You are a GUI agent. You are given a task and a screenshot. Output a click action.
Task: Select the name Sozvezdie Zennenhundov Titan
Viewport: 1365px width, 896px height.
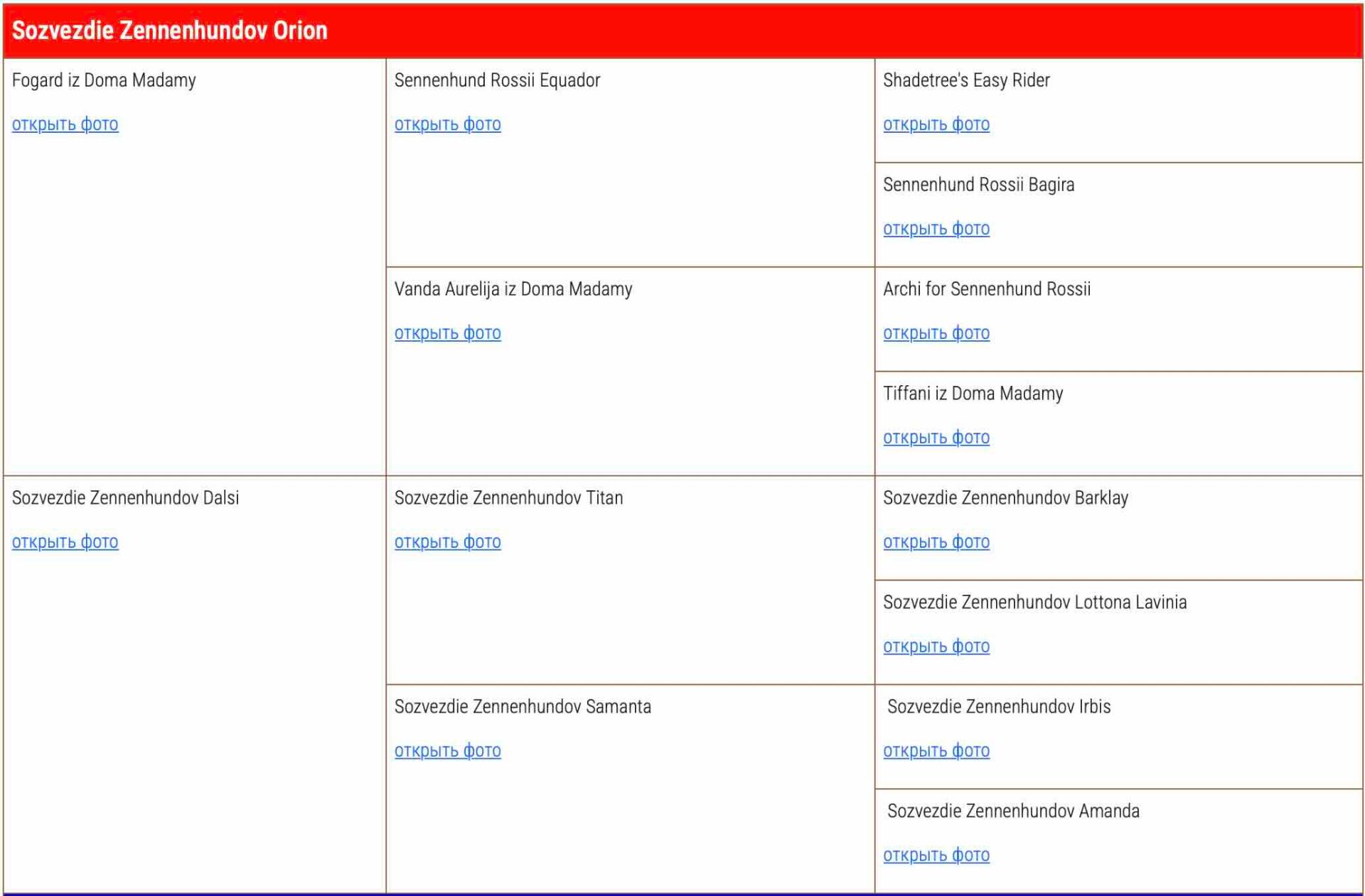509,498
